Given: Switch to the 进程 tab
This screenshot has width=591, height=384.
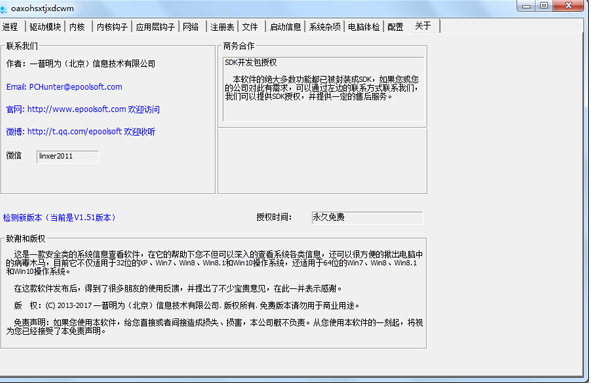Looking at the screenshot, I should pyautogui.click(x=11, y=27).
